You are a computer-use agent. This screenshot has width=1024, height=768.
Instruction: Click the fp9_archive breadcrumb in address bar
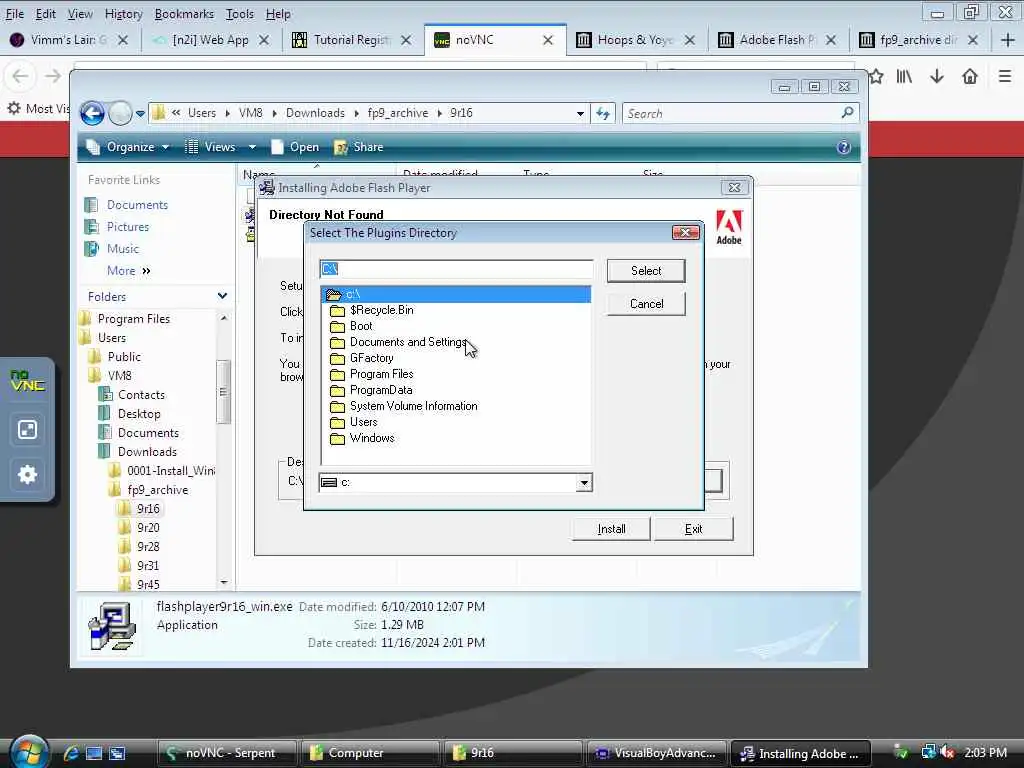tap(398, 113)
